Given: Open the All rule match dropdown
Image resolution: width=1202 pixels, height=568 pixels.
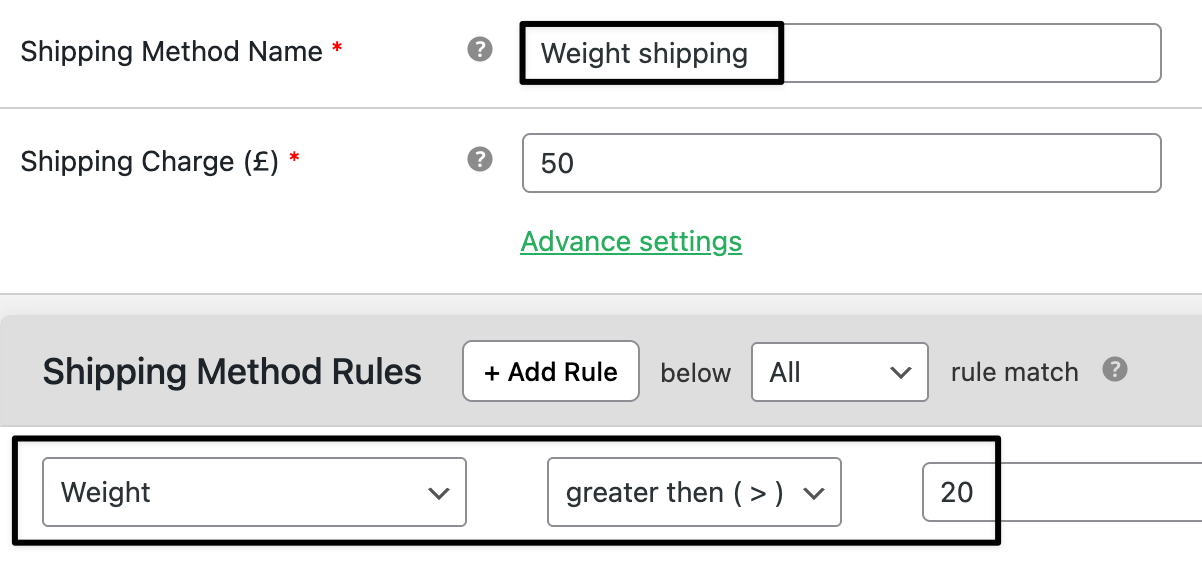Looking at the screenshot, I should point(840,373).
